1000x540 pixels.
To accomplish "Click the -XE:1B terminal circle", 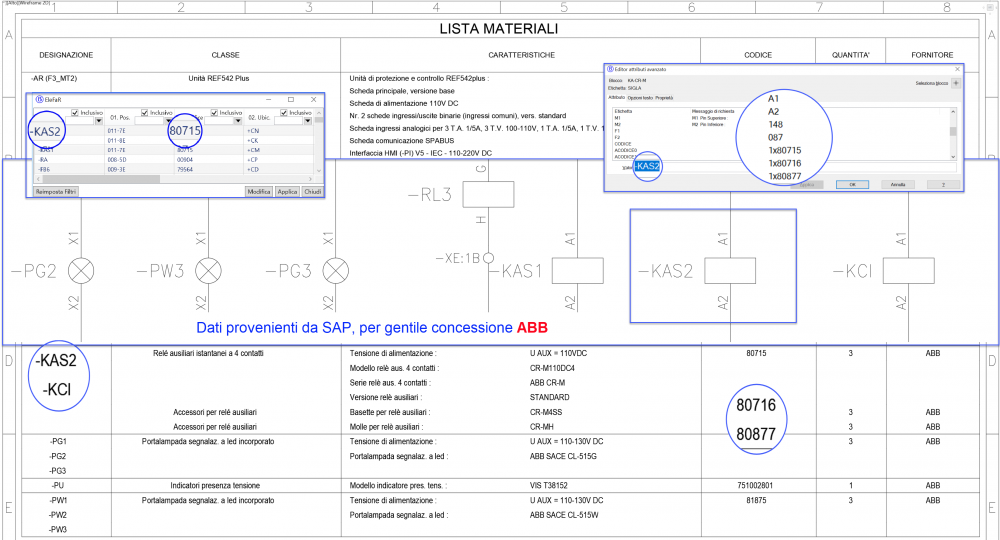I will coord(489,258).
